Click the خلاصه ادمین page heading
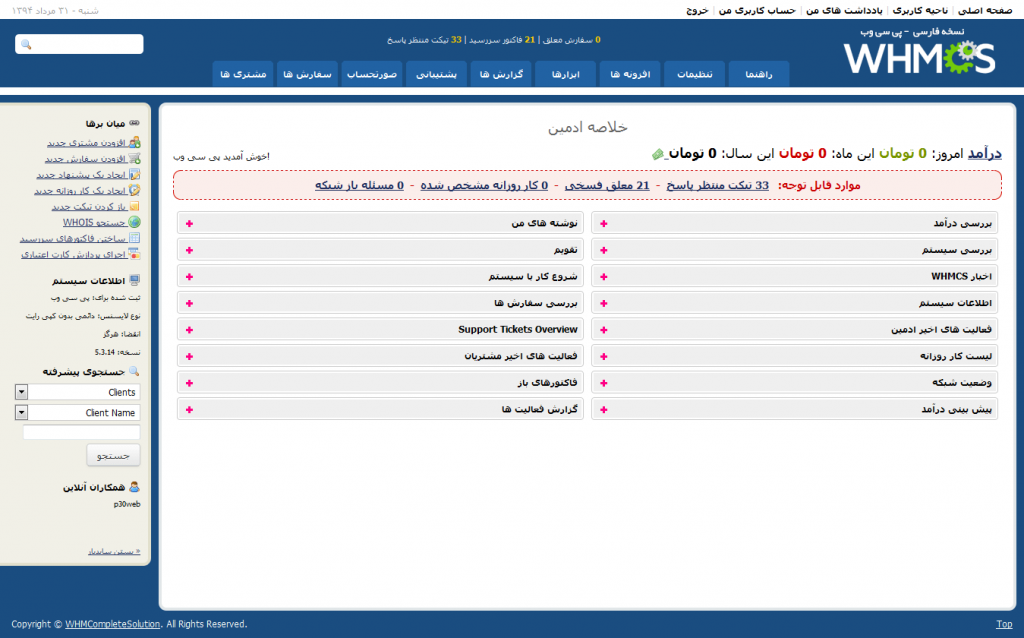Image resolution: width=1024 pixels, height=638 pixels. coord(588,127)
